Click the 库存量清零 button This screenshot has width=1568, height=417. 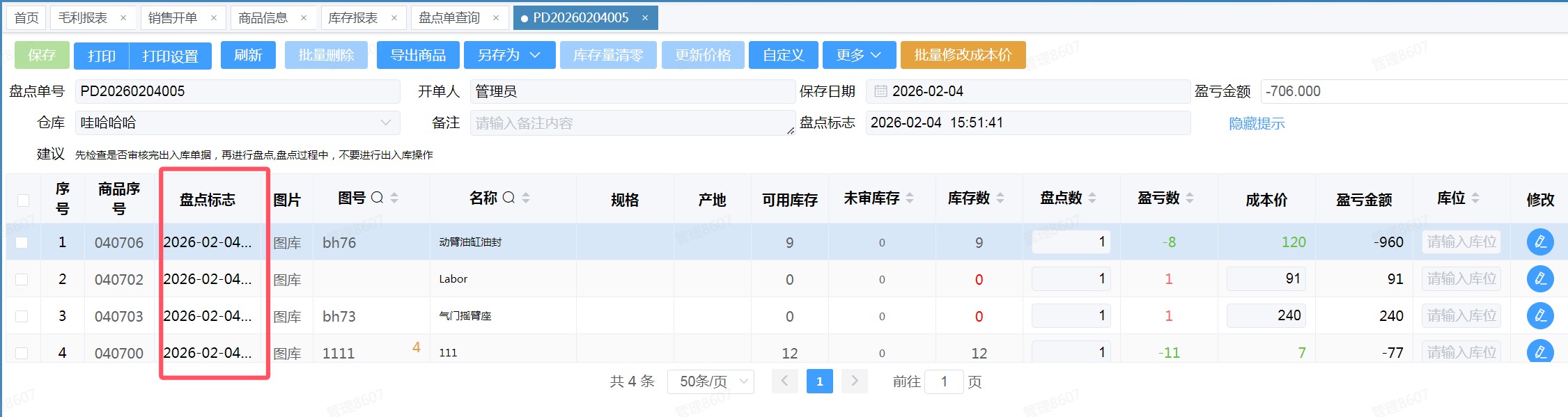tap(608, 55)
